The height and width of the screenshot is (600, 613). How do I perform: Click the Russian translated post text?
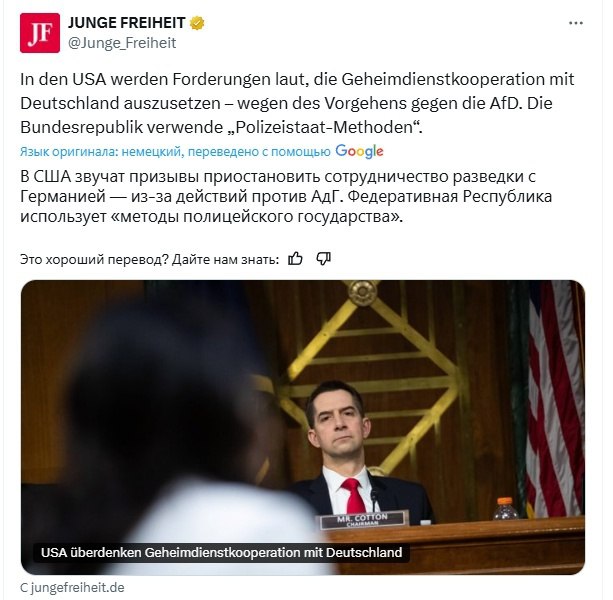[286, 196]
